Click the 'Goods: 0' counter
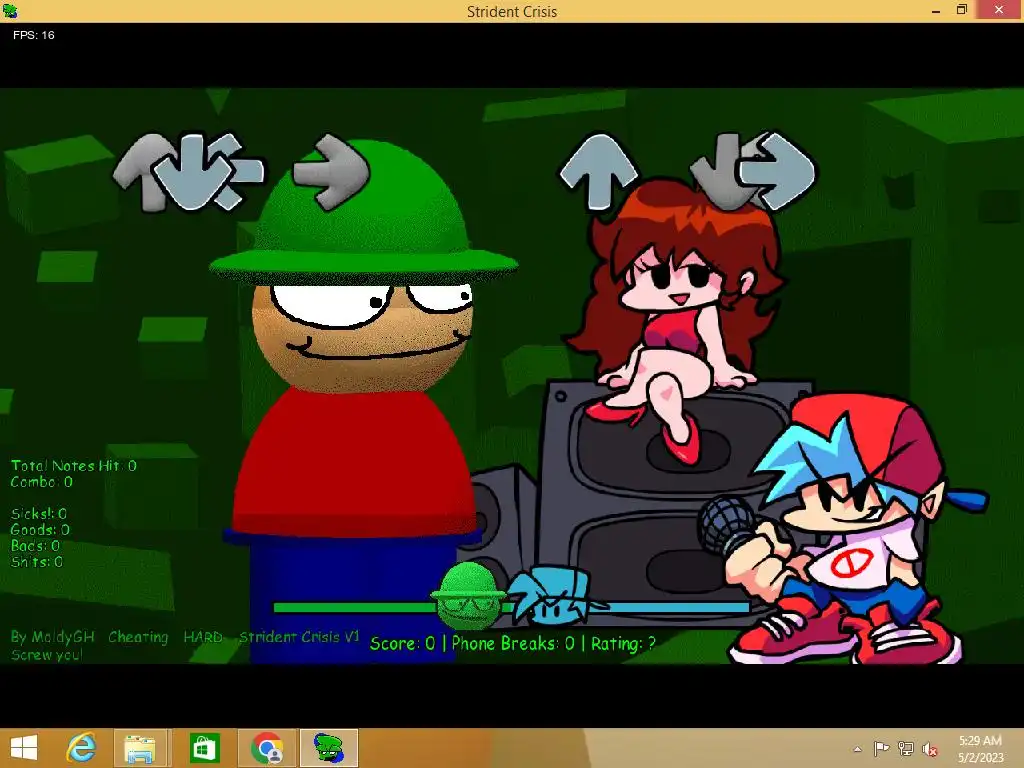Viewport: 1024px width, 768px height. pyautogui.click(x=40, y=530)
